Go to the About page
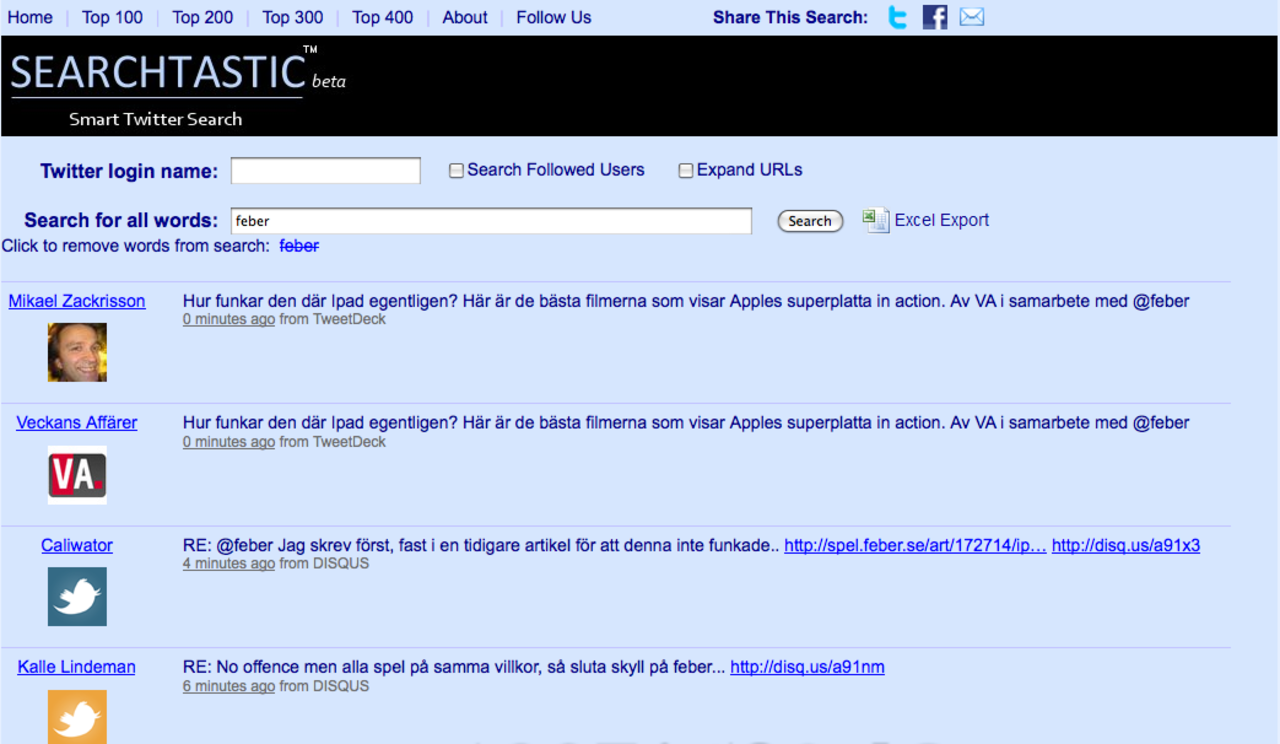Viewport: 1280px width, 744px height. point(465,17)
